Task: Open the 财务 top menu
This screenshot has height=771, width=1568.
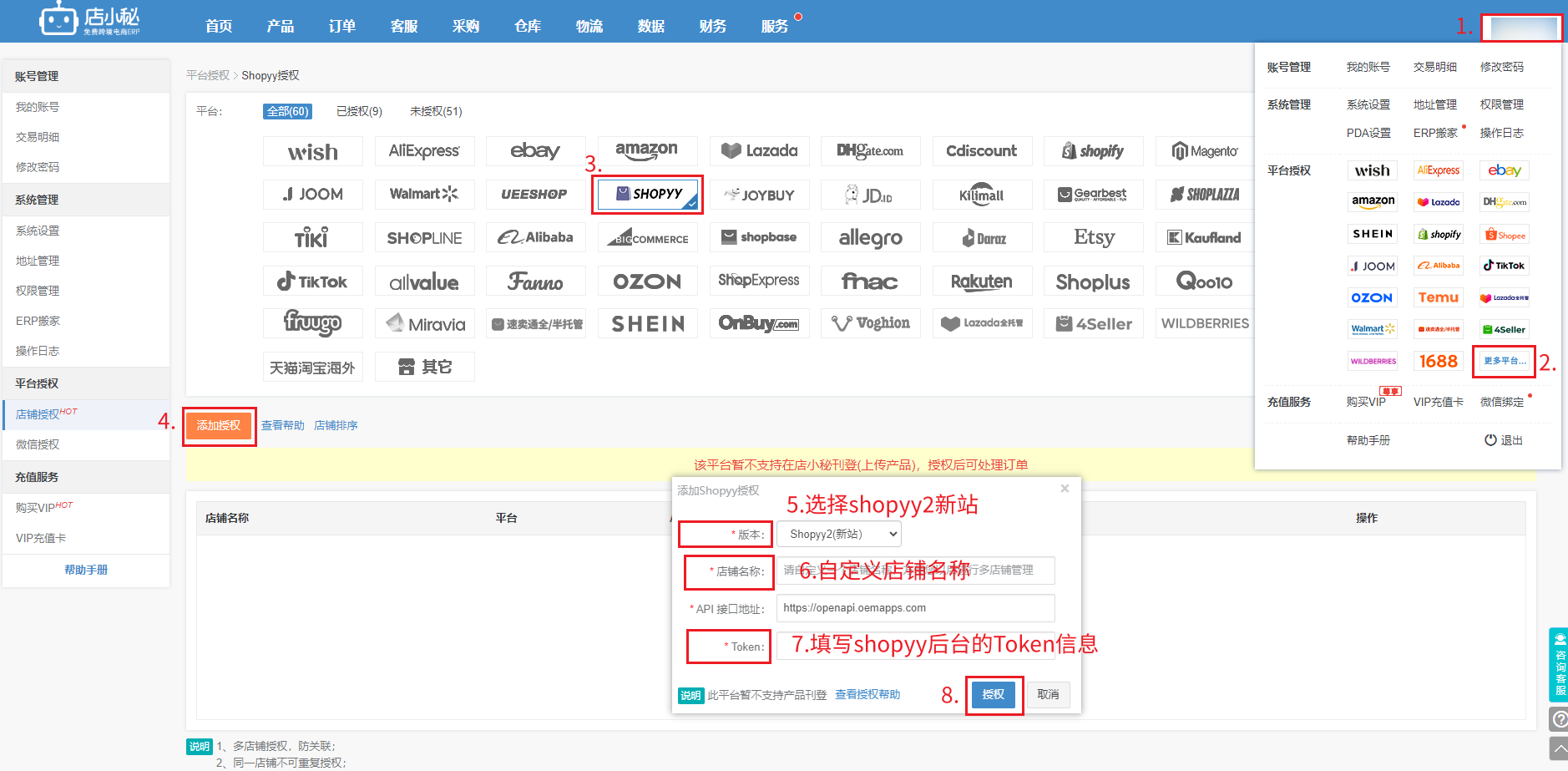Action: coord(713,26)
